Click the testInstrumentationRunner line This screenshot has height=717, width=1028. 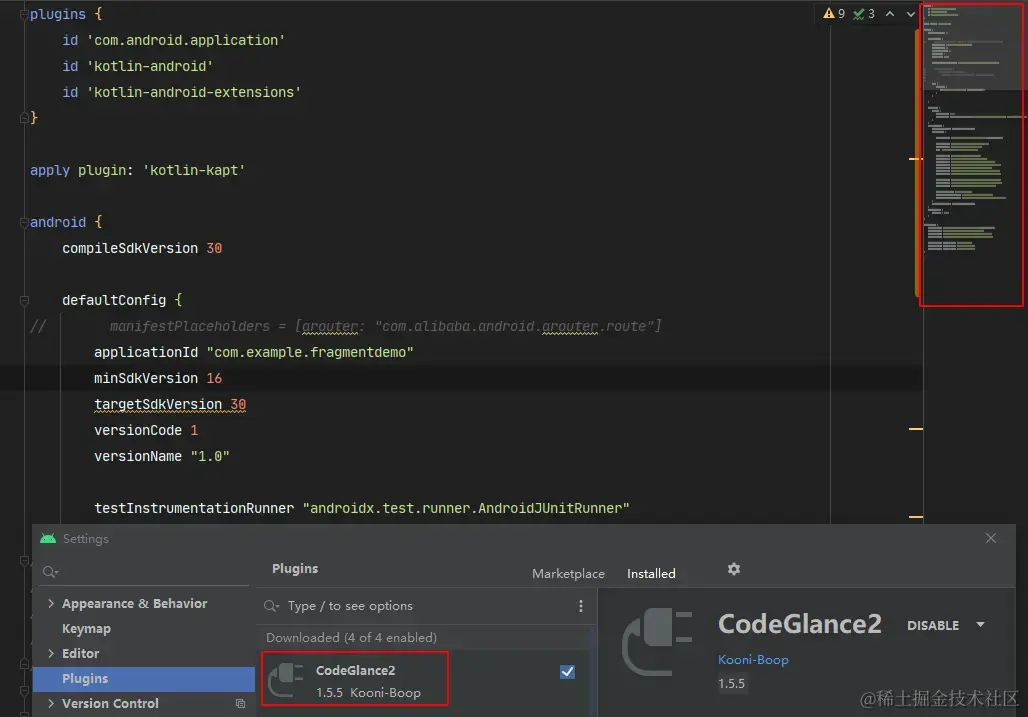[x=362, y=508]
